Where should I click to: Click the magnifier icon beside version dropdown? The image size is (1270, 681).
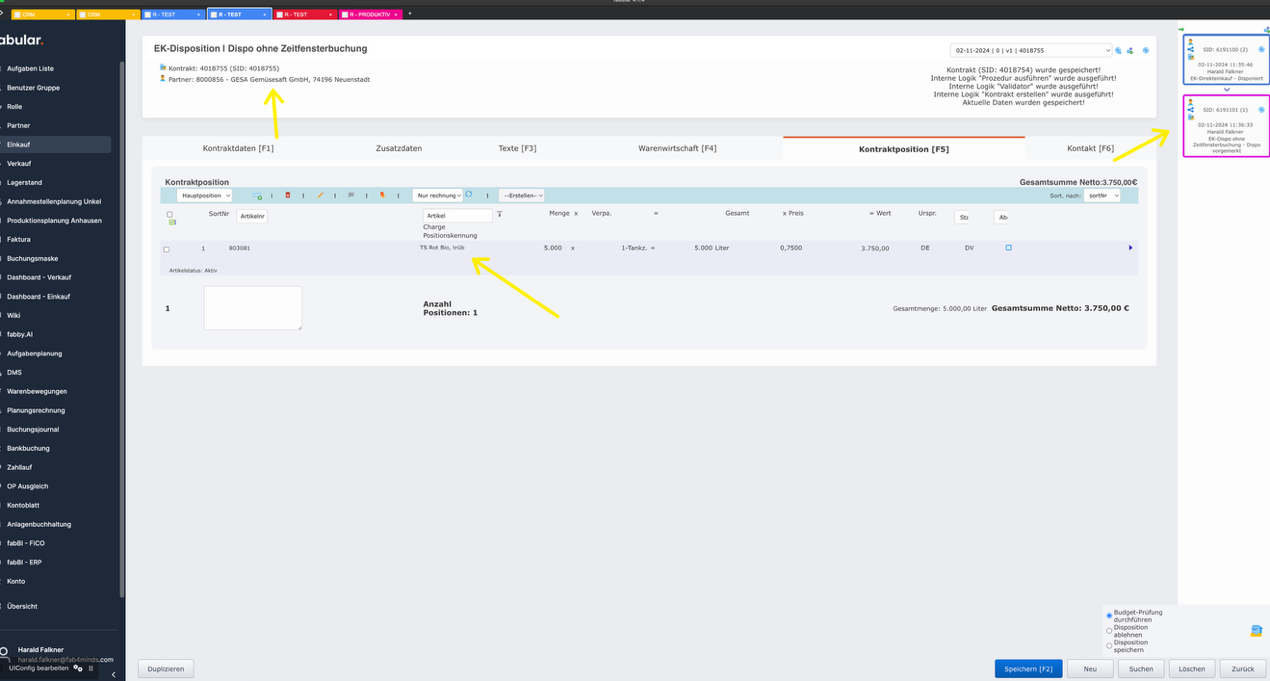pos(1119,51)
